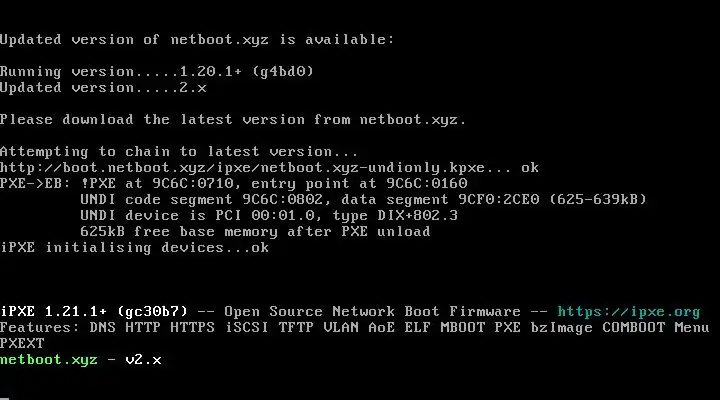Click the boot.netboot.xyz kpxe URL
720x400 pixels.
260,168
